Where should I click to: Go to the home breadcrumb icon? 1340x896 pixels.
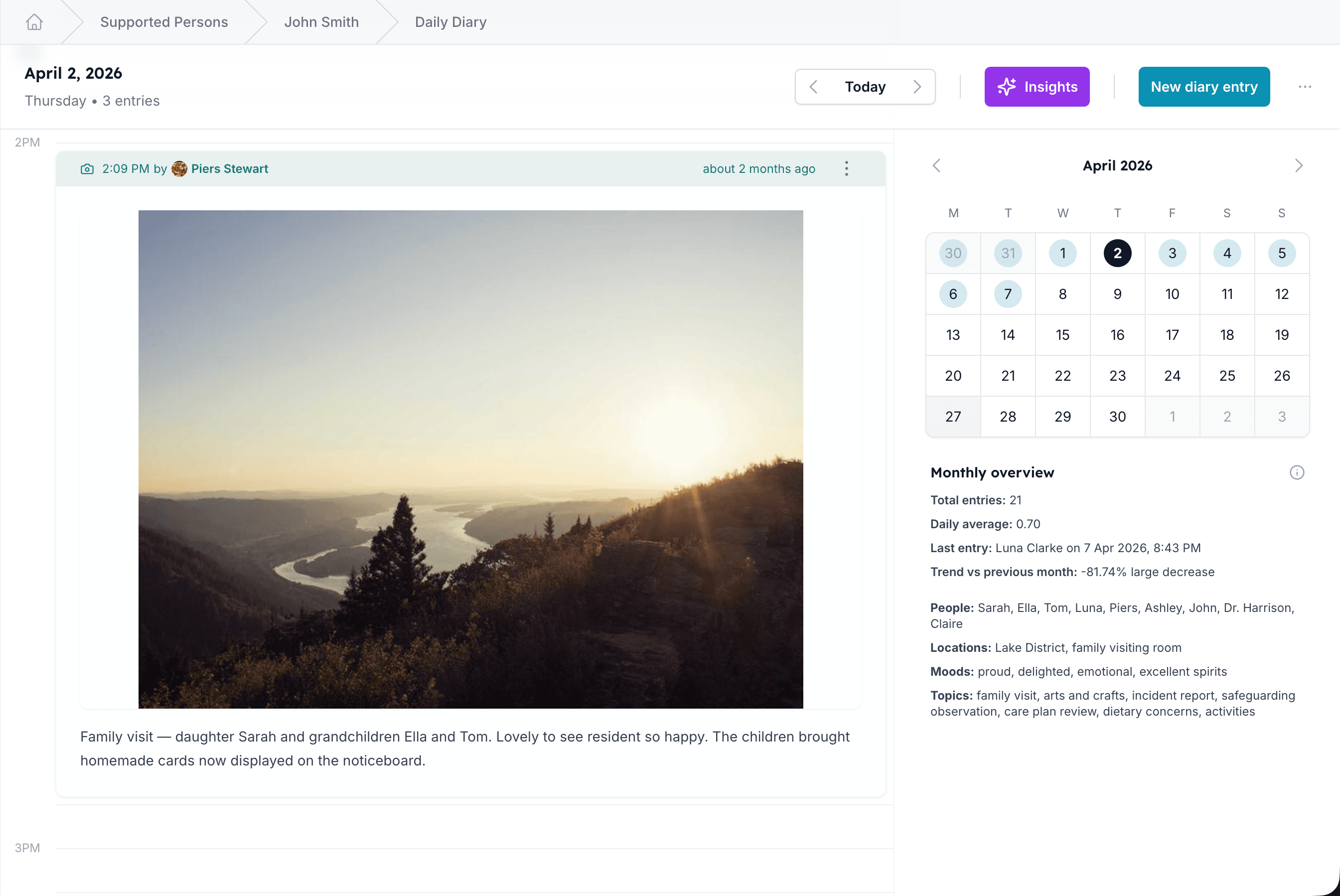34,22
